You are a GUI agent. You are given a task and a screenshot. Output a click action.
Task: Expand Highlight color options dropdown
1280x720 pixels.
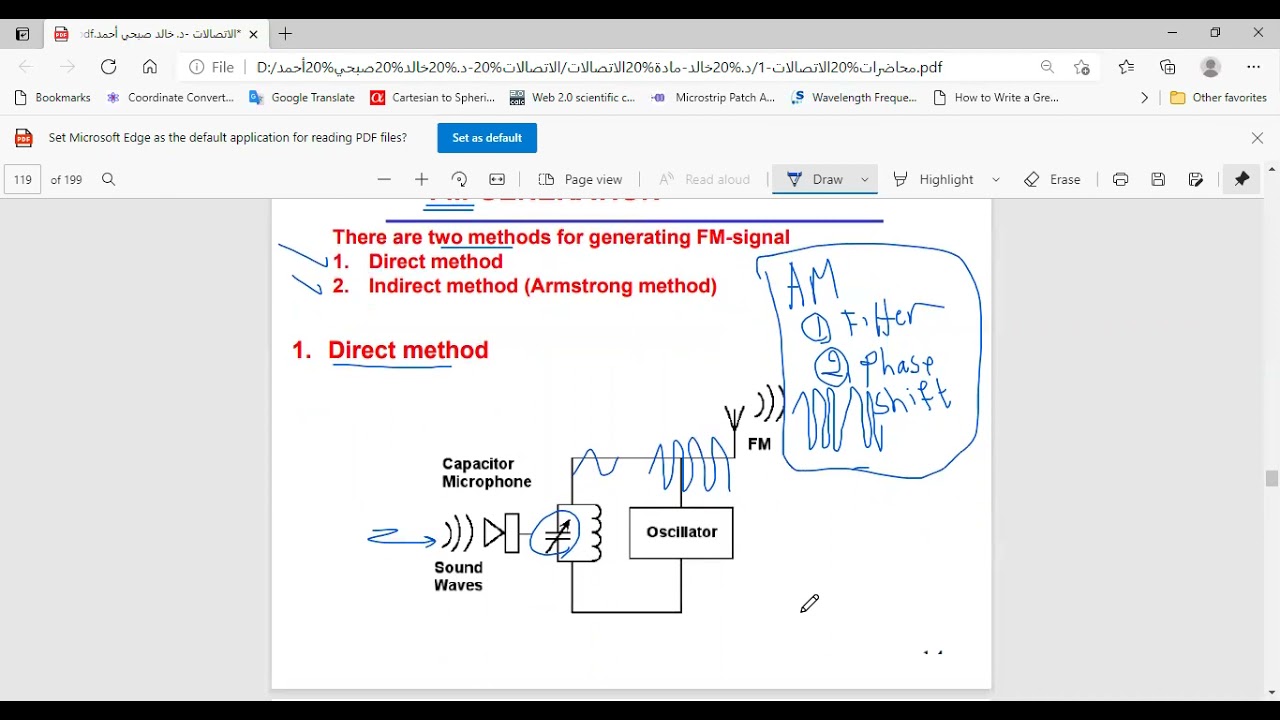996,180
